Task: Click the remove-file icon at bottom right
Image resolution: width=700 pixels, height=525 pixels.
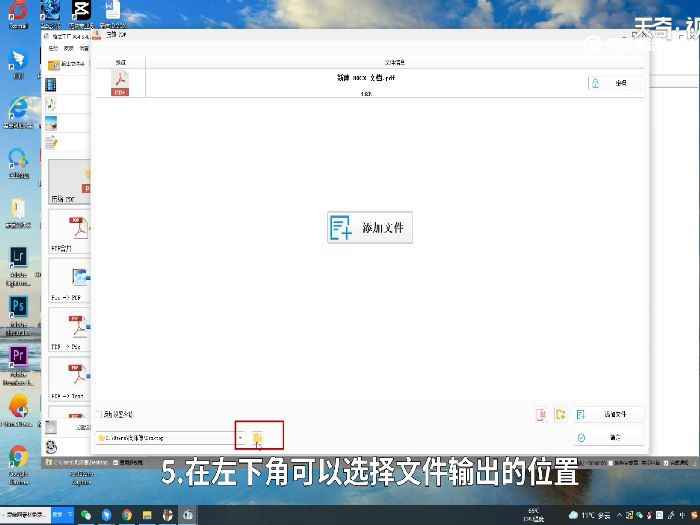Action: (541, 415)
